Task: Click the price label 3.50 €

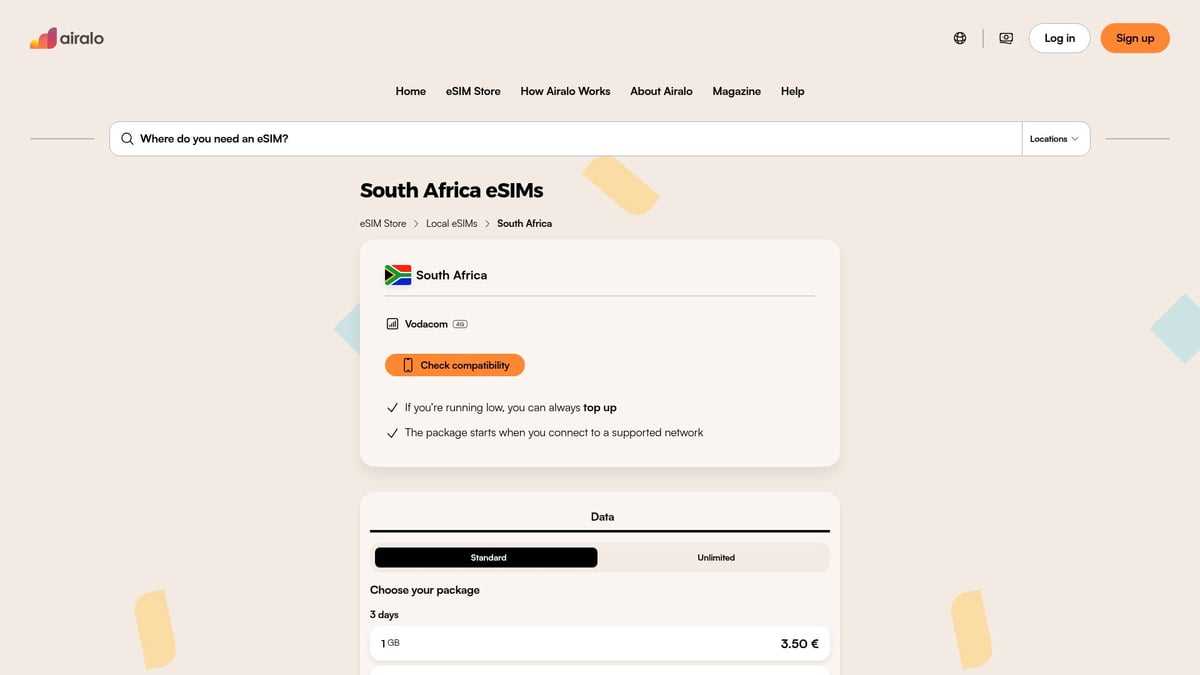Action: point(799,643)
